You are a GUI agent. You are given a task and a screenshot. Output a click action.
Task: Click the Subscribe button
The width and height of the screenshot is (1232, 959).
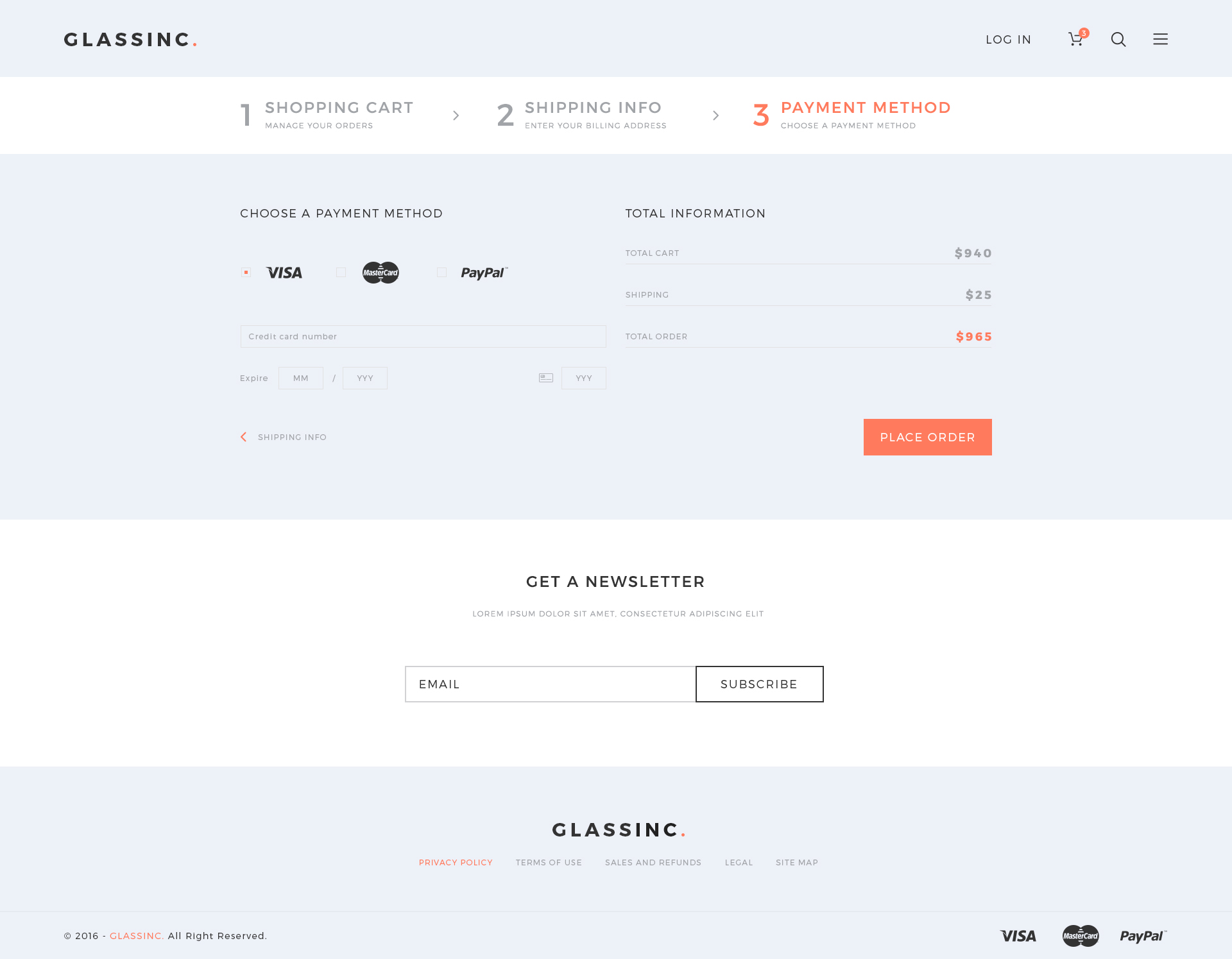(x=759, y=684)
